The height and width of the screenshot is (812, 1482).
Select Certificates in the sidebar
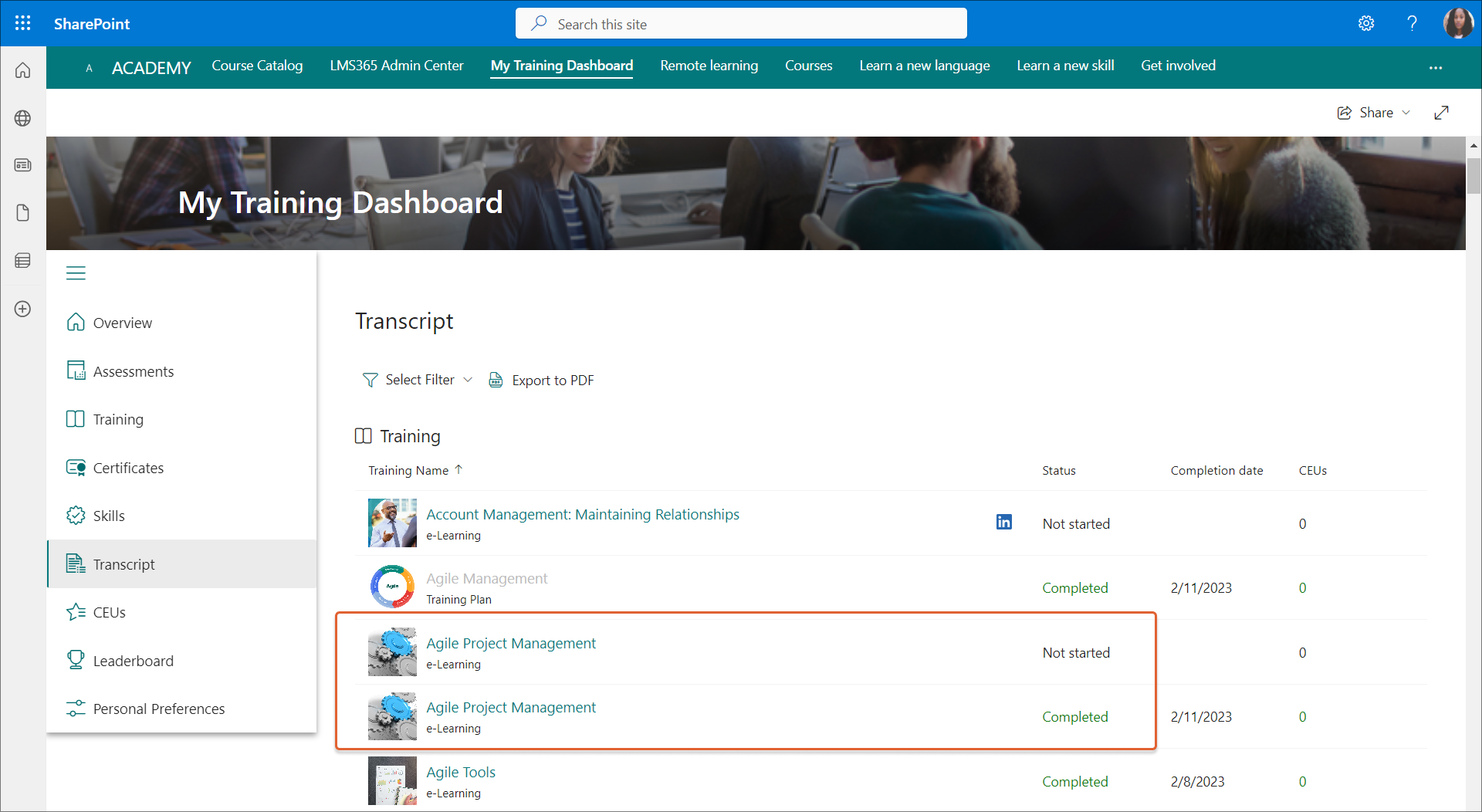pos(128,468)
